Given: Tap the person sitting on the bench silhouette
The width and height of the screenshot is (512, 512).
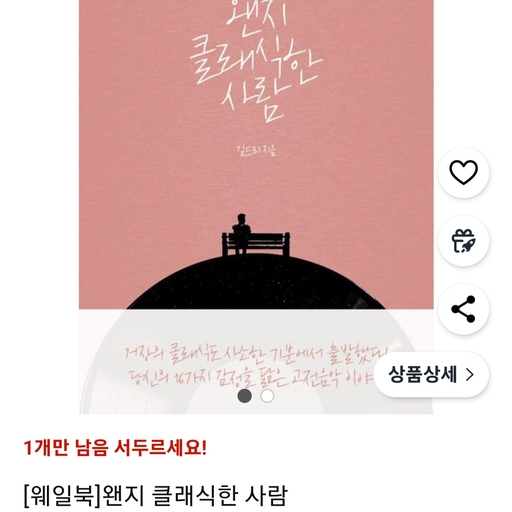Looking at the screenshot, I should point(242,233).
